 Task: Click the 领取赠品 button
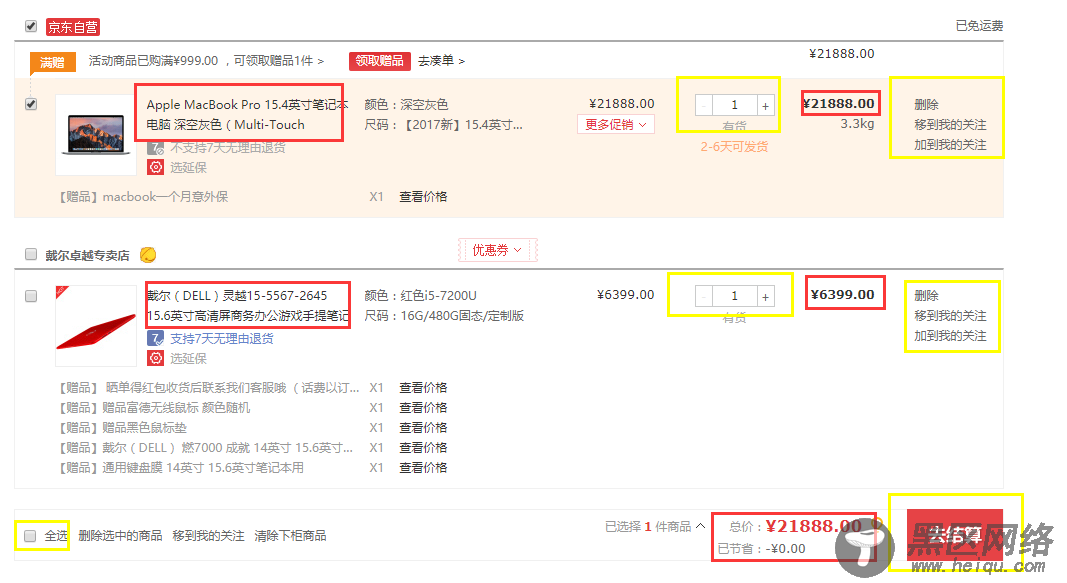pyautogui.click(x=380, y=61)
